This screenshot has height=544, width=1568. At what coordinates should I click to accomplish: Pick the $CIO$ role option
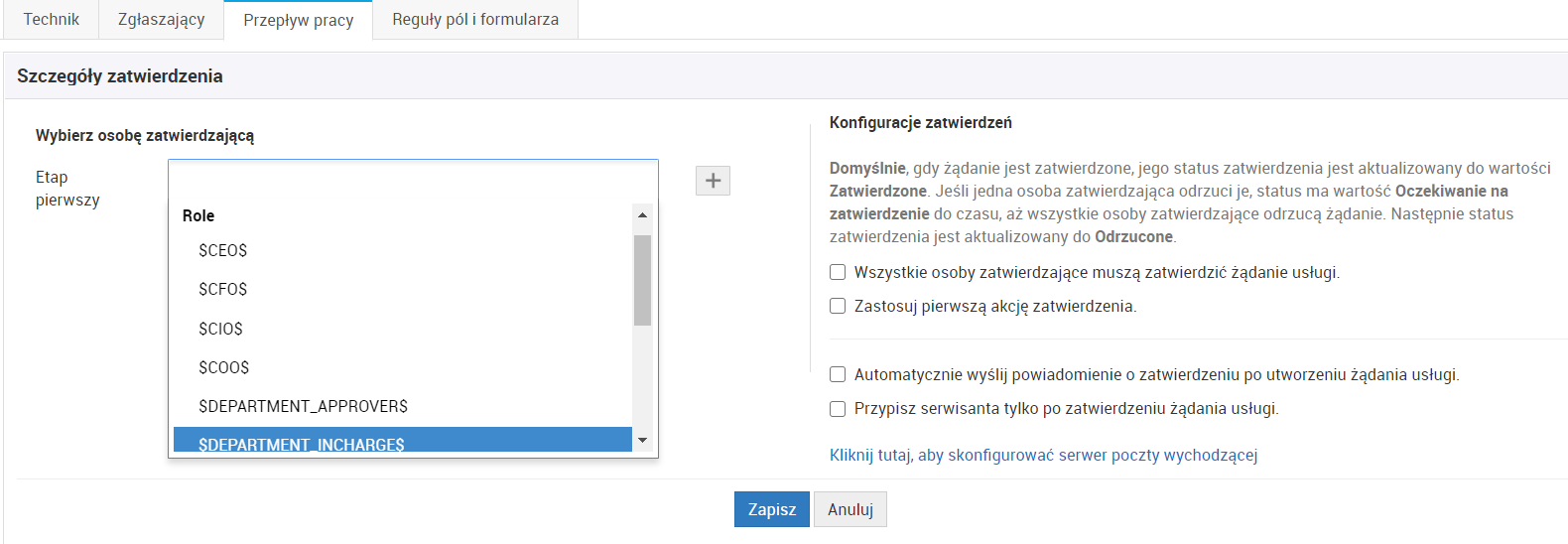coord(221,329)
